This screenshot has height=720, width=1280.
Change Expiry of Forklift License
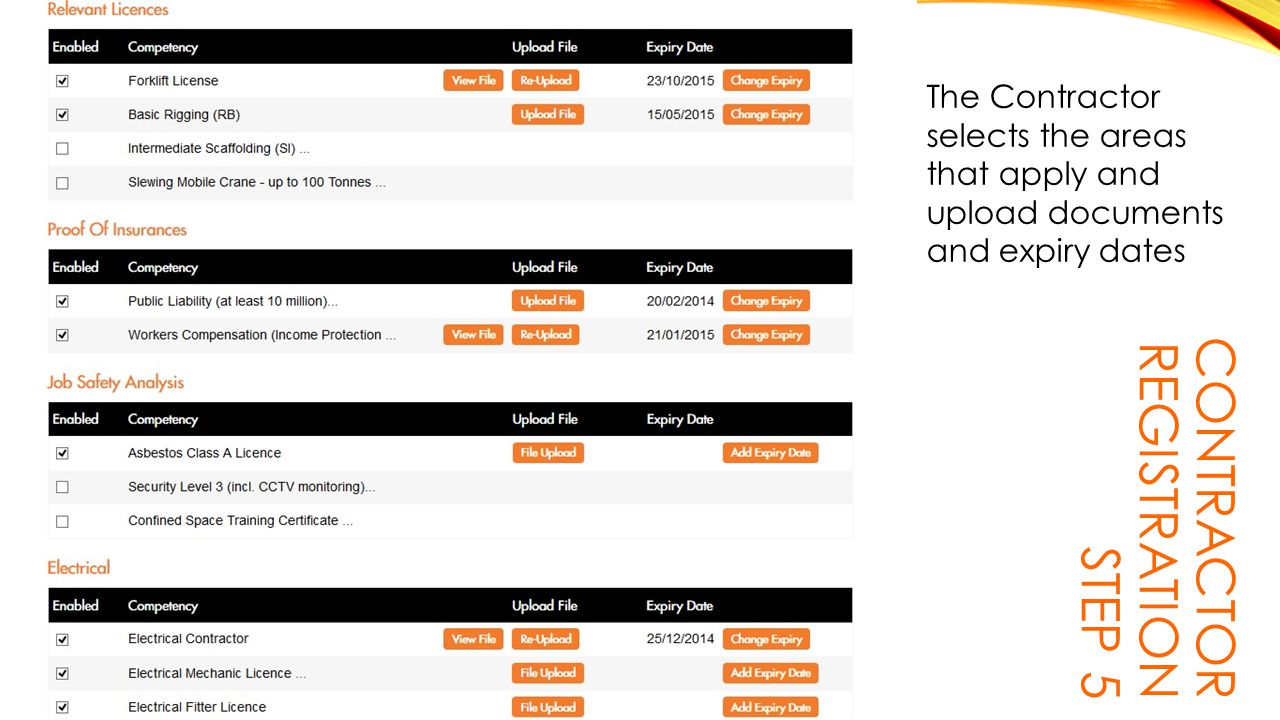pos(766,81)
